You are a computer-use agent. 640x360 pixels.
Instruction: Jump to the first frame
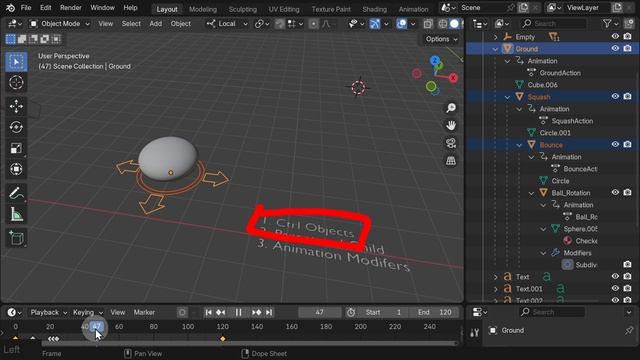click(209, 312)
